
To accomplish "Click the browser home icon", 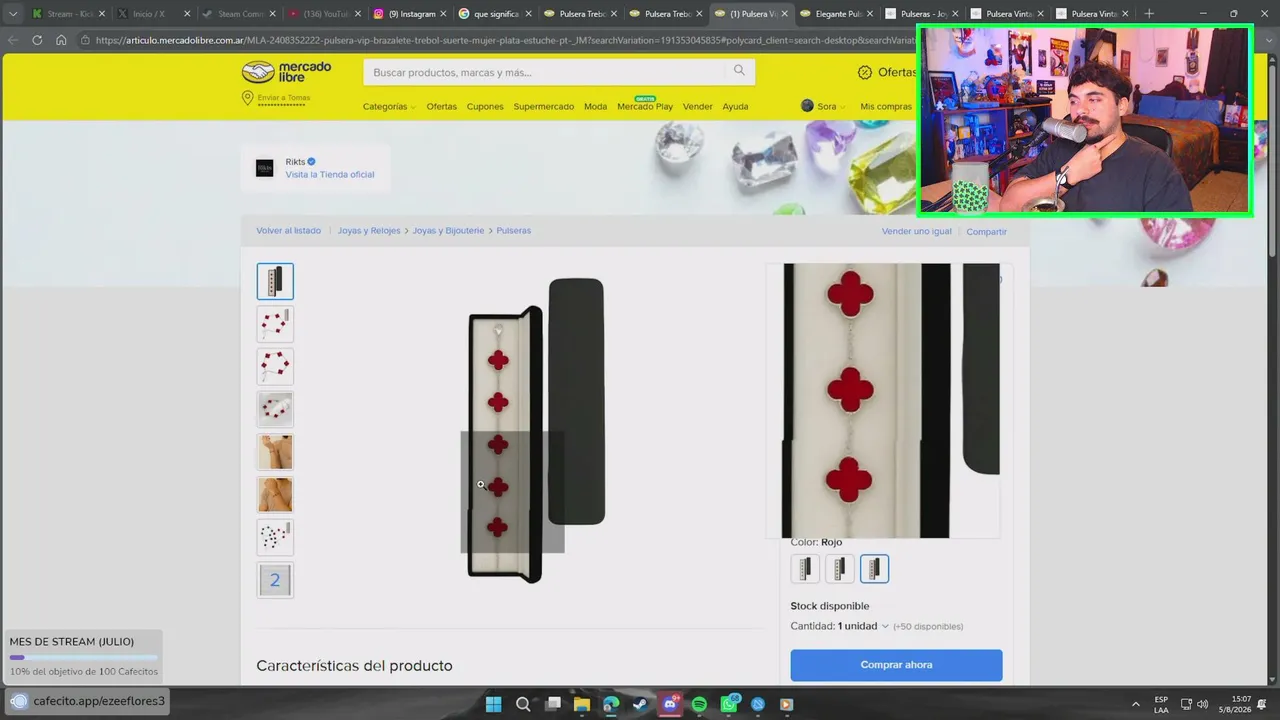I will [x=61, y=40].
